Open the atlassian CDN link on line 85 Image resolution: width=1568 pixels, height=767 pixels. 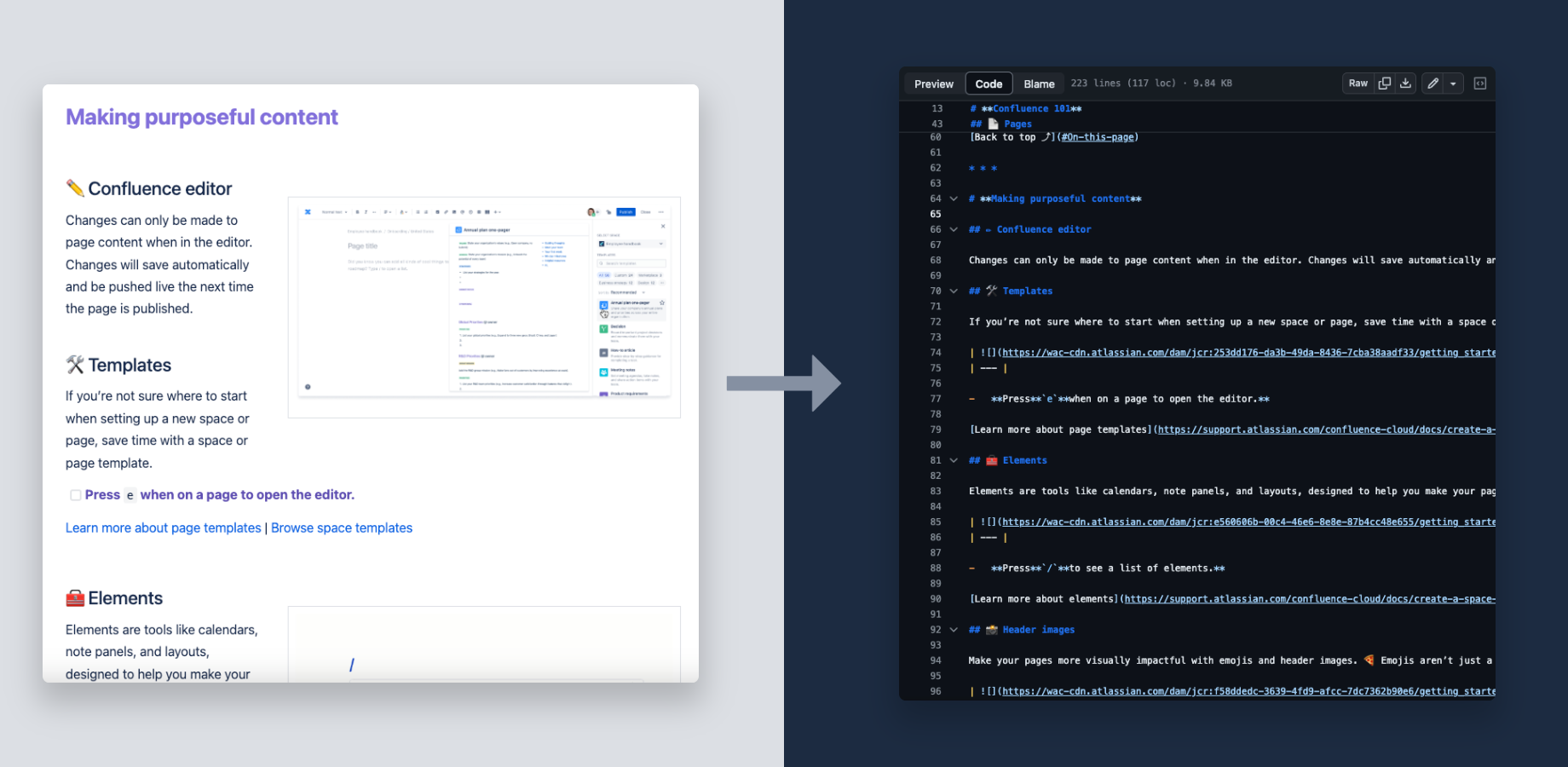(x=1248, y=522)
